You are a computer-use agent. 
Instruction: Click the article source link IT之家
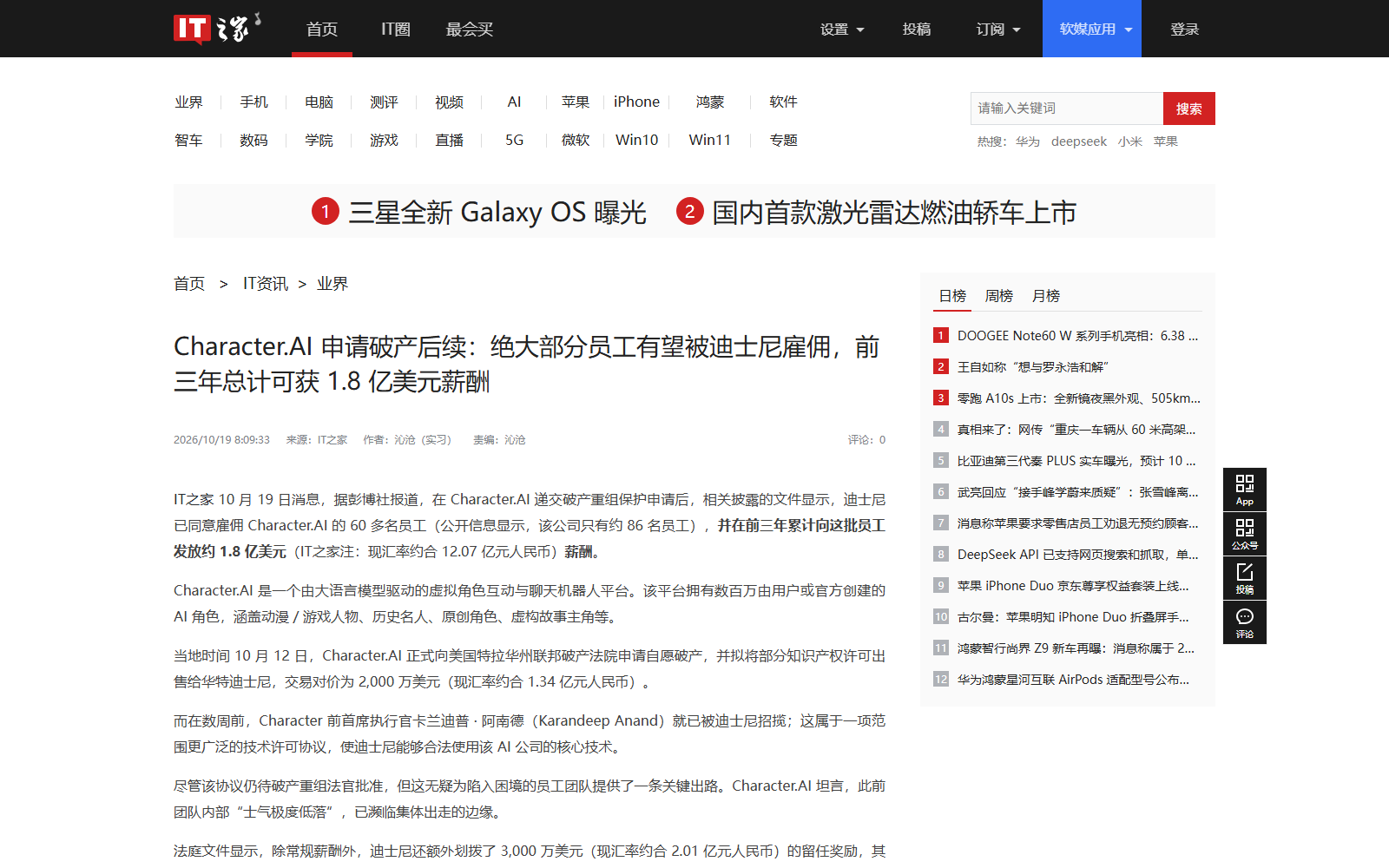click(332, 440)
